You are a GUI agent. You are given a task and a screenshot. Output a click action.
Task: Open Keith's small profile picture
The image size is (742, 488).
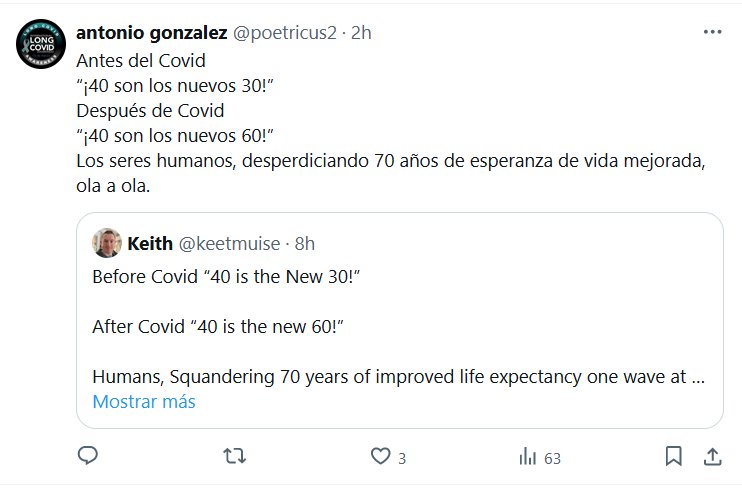point(107,242)
